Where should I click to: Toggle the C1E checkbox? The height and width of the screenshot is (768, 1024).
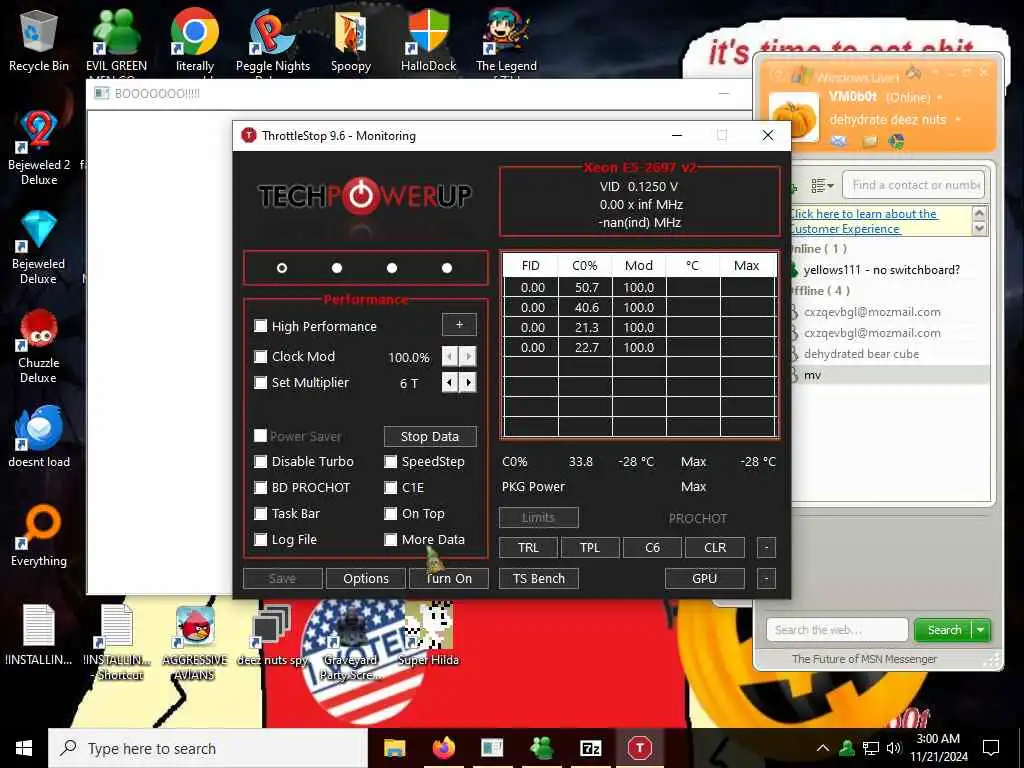coord(391,488)
